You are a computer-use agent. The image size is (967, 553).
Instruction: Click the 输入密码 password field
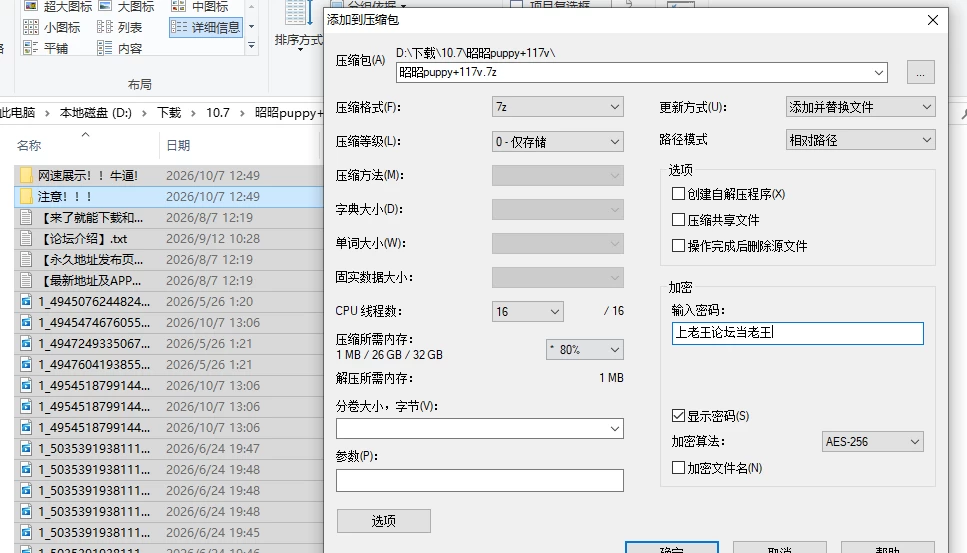(x=797, y=333)
